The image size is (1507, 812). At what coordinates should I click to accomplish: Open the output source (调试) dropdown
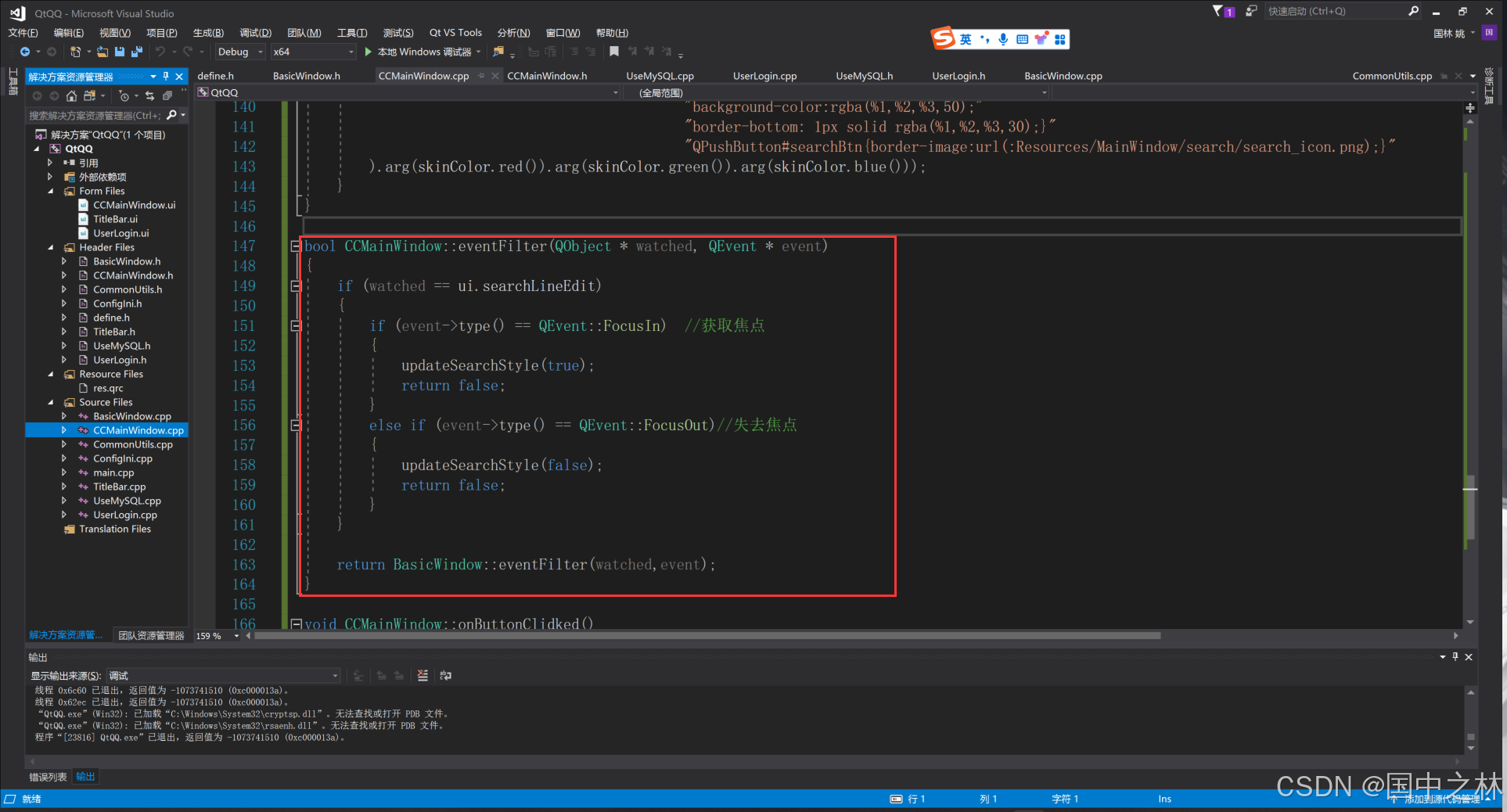pyautogui.click(x=223, y=675)
